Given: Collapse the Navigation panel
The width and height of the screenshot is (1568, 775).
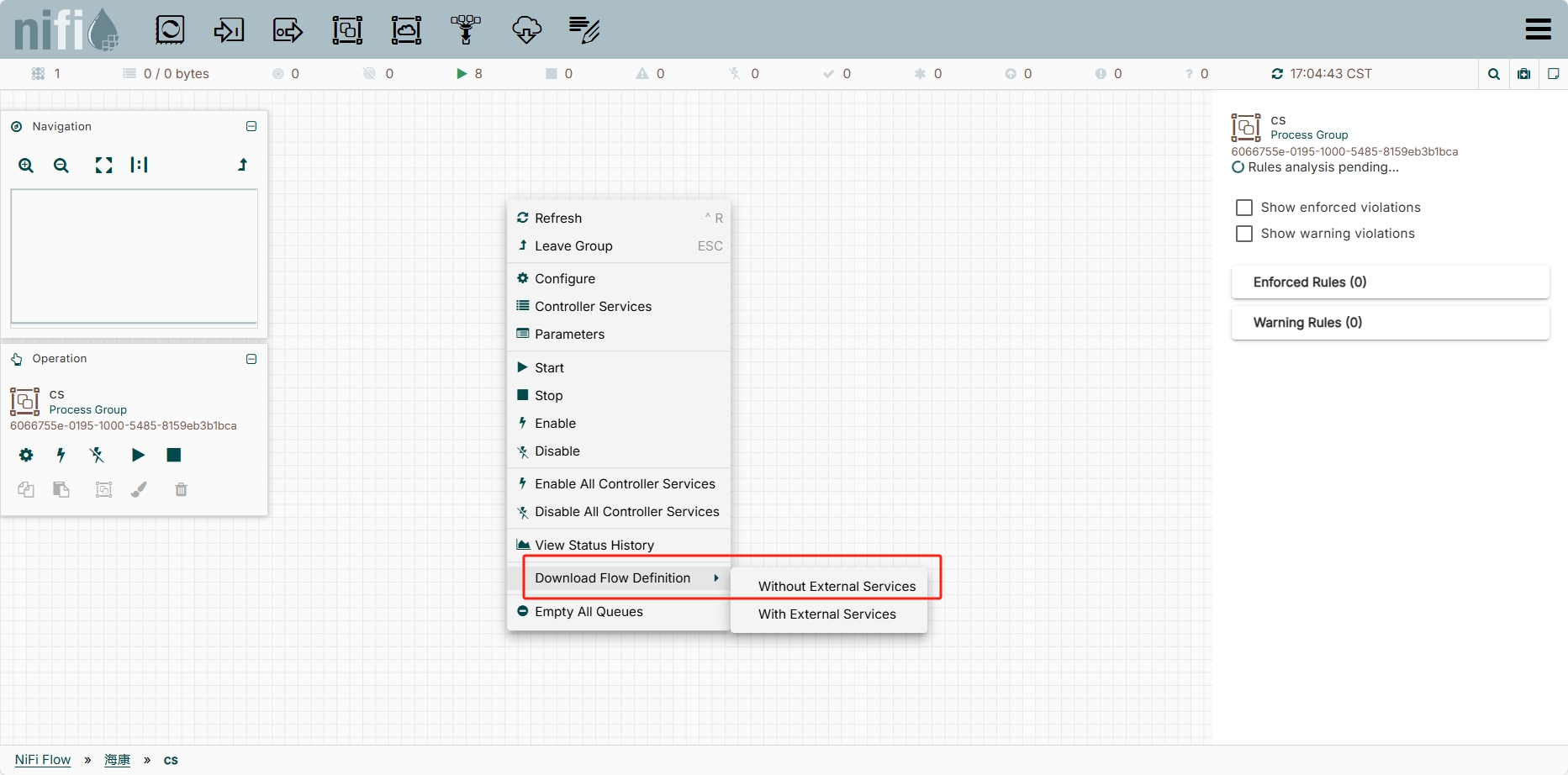Looking at the screenshot, I should point(251,126).
